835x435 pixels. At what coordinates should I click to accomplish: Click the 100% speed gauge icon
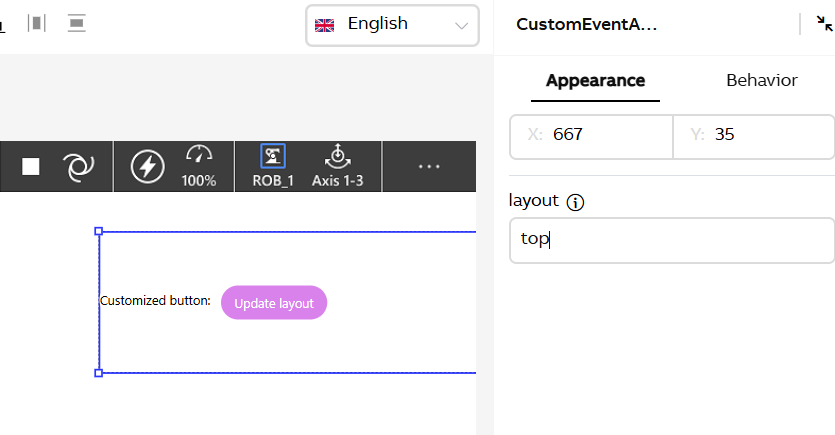click(199, 166)
